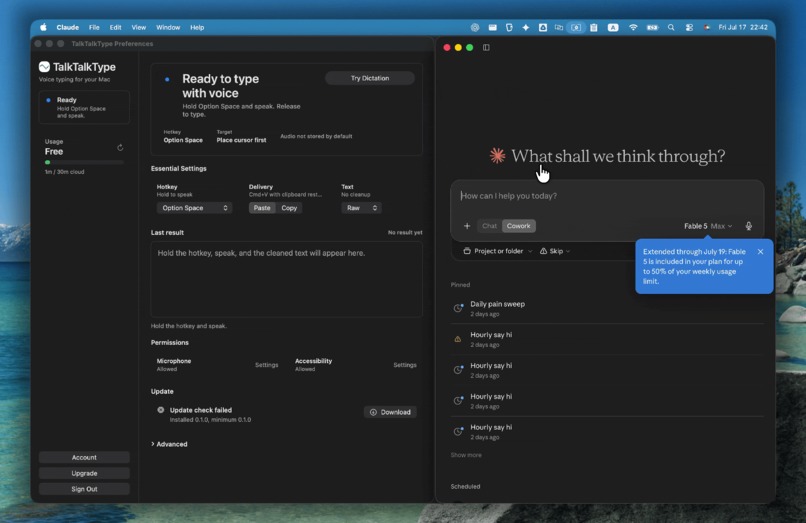Open Control Center in menu bar
The width and height of the screenshot is (806, 523).
point(689,27)
